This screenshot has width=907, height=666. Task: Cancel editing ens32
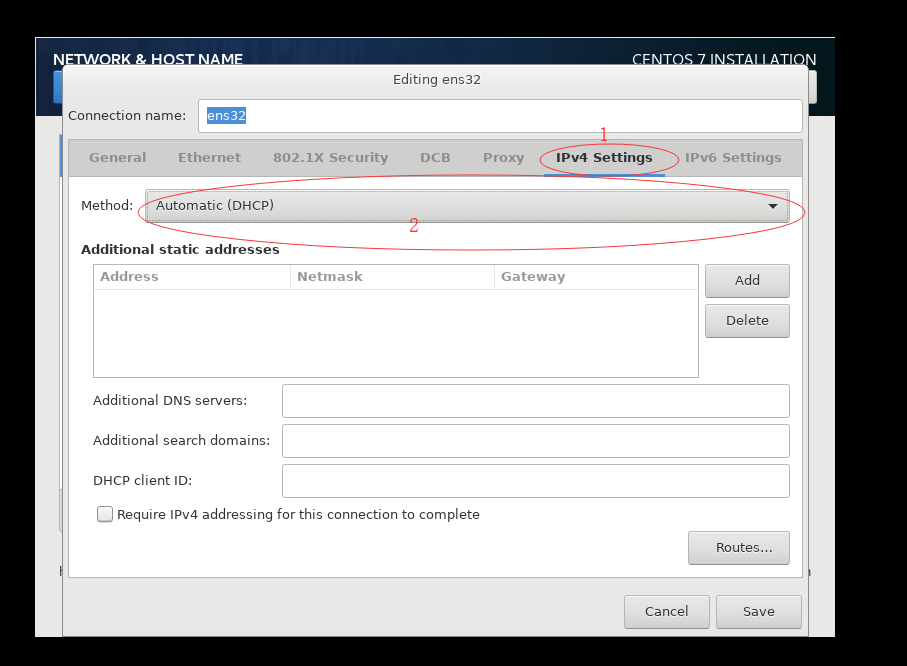tap(666, 612)
